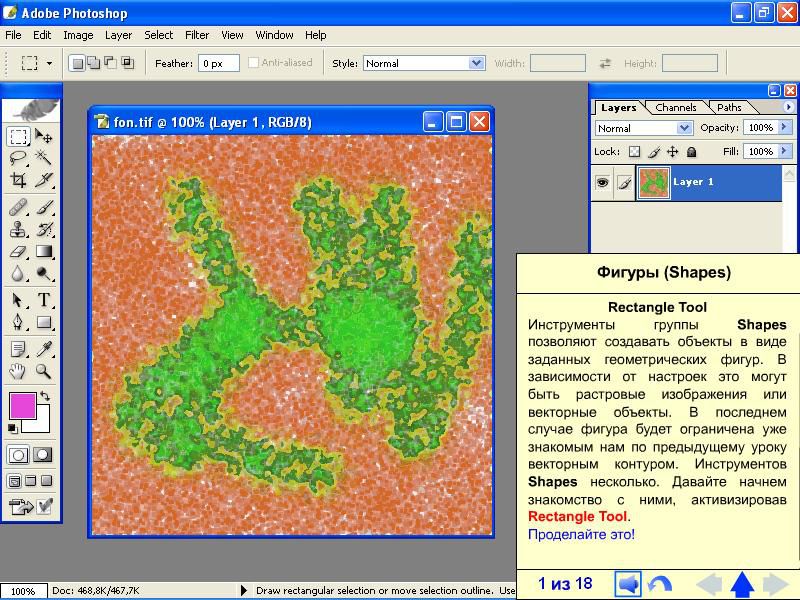Activate the Type tool
The image size is (800, 600).
coord(44,300)
